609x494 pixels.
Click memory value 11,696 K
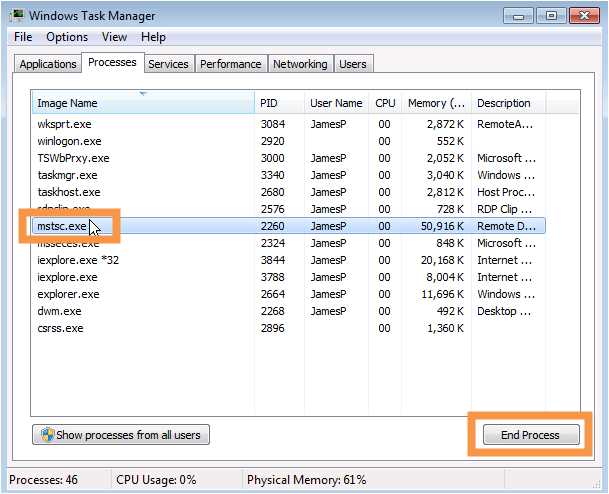(x=442, y=294)
